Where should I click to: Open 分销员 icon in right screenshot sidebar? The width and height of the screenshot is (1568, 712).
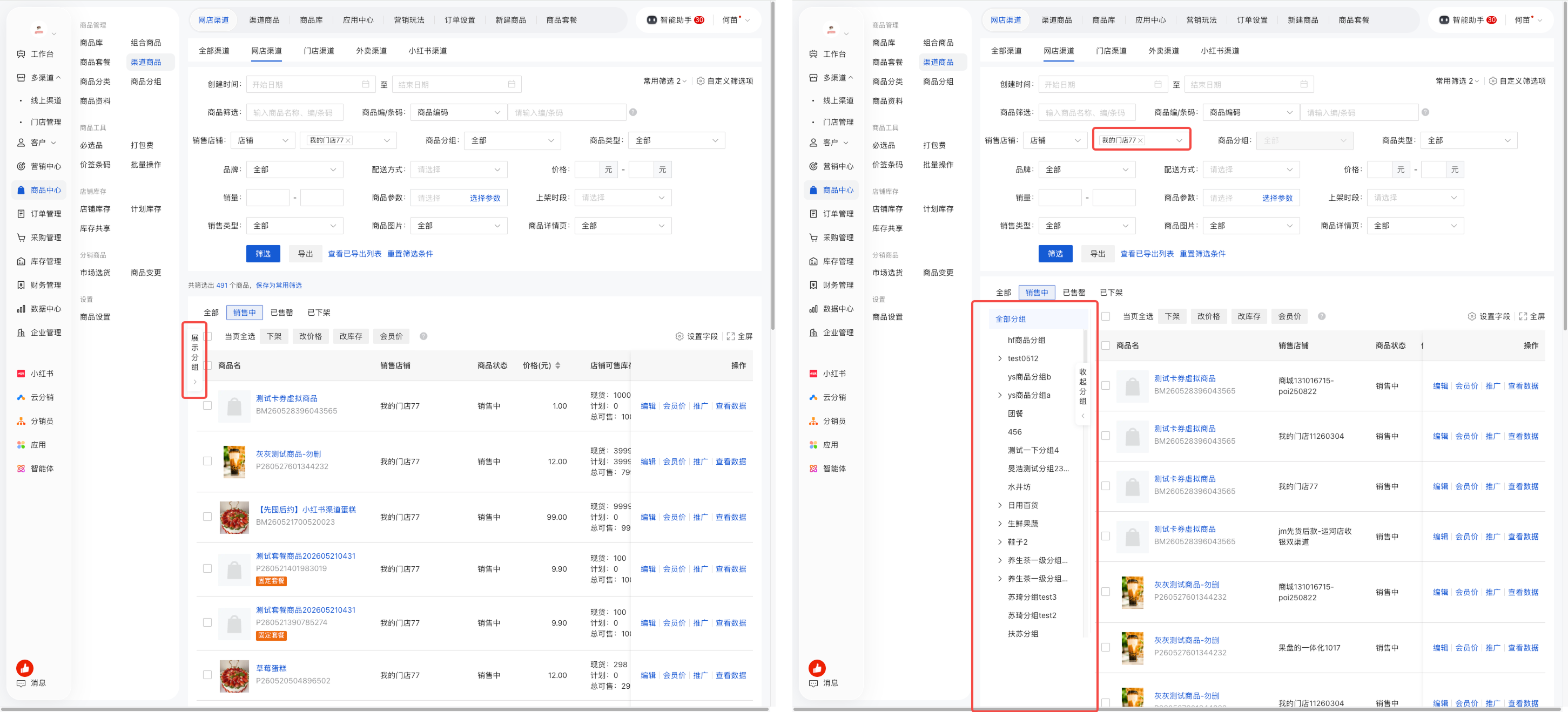tap(813, 421)
